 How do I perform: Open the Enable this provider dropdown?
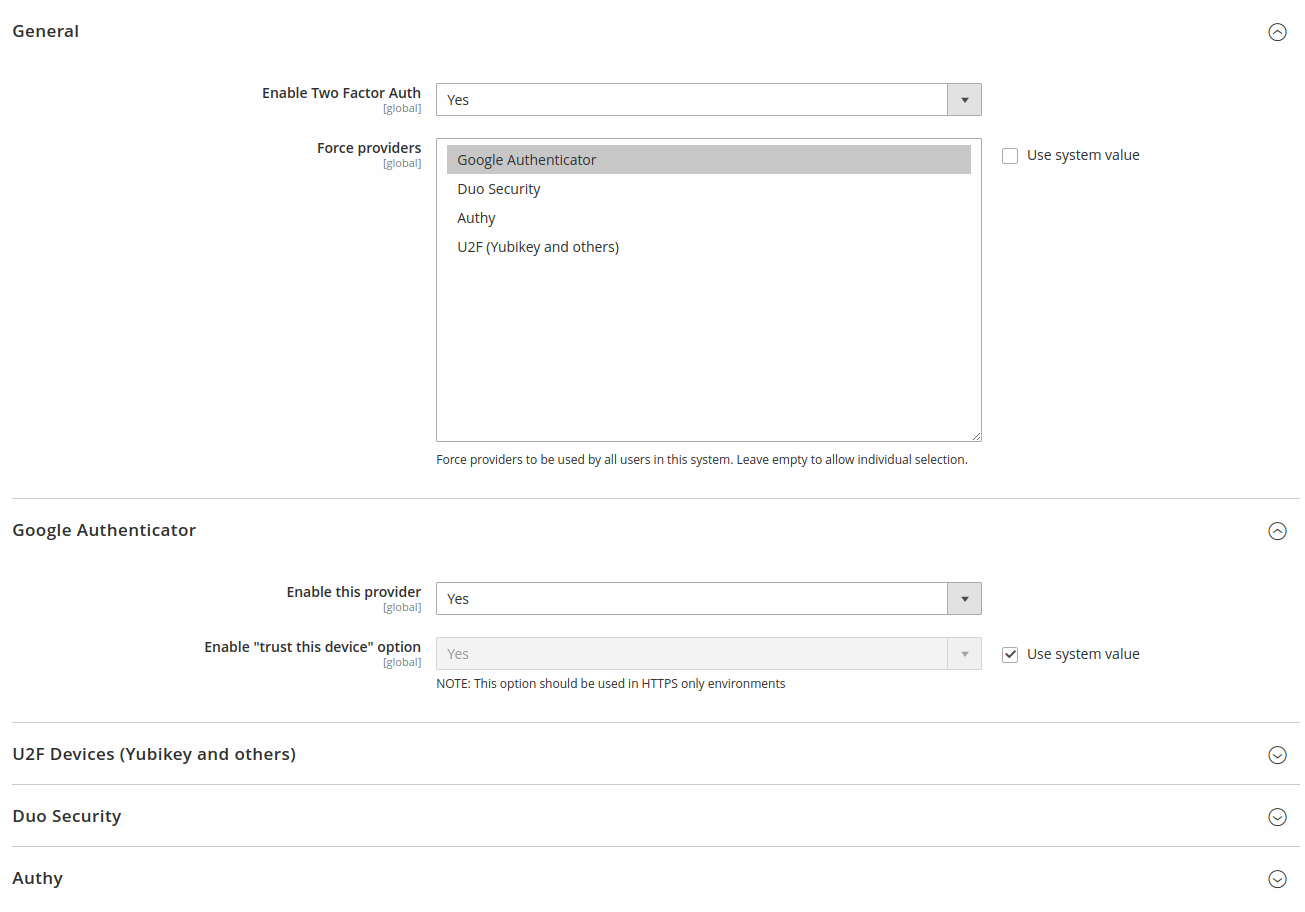coord(700,598)
